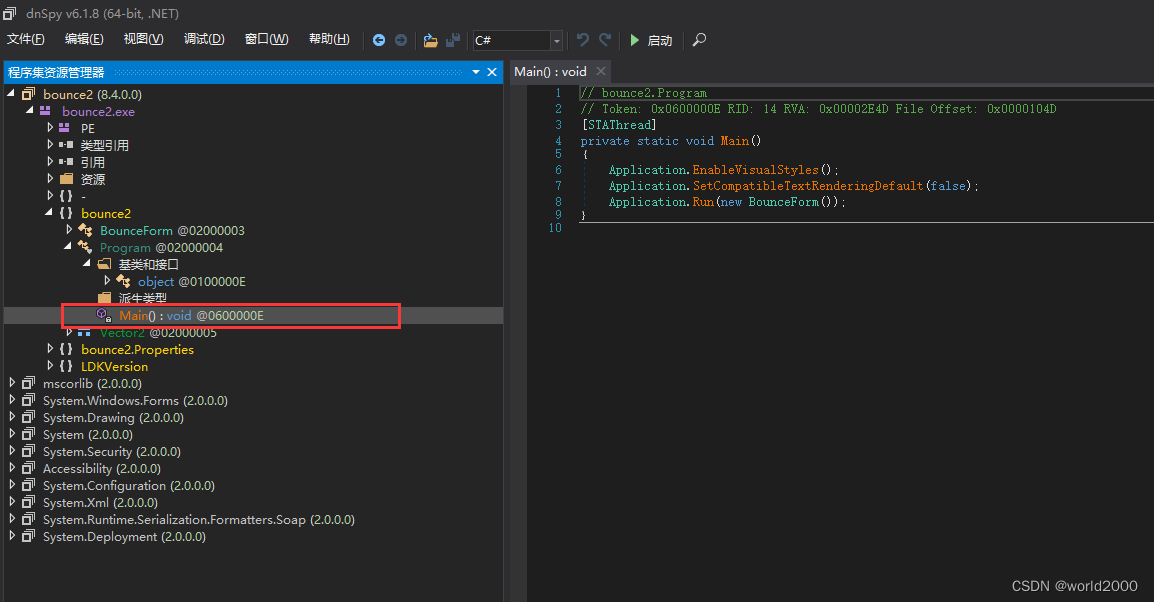
Task: Expand the 引用 node
Action: click(x=49, y=161)
